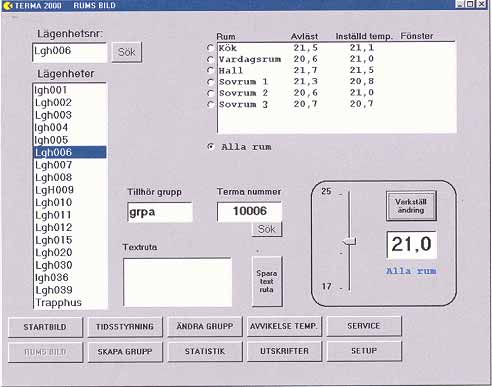The width and height of the screenshot is (492, 387).
Task: Open the AVVIKELSE TEMP. view
Action: [284, 326]
